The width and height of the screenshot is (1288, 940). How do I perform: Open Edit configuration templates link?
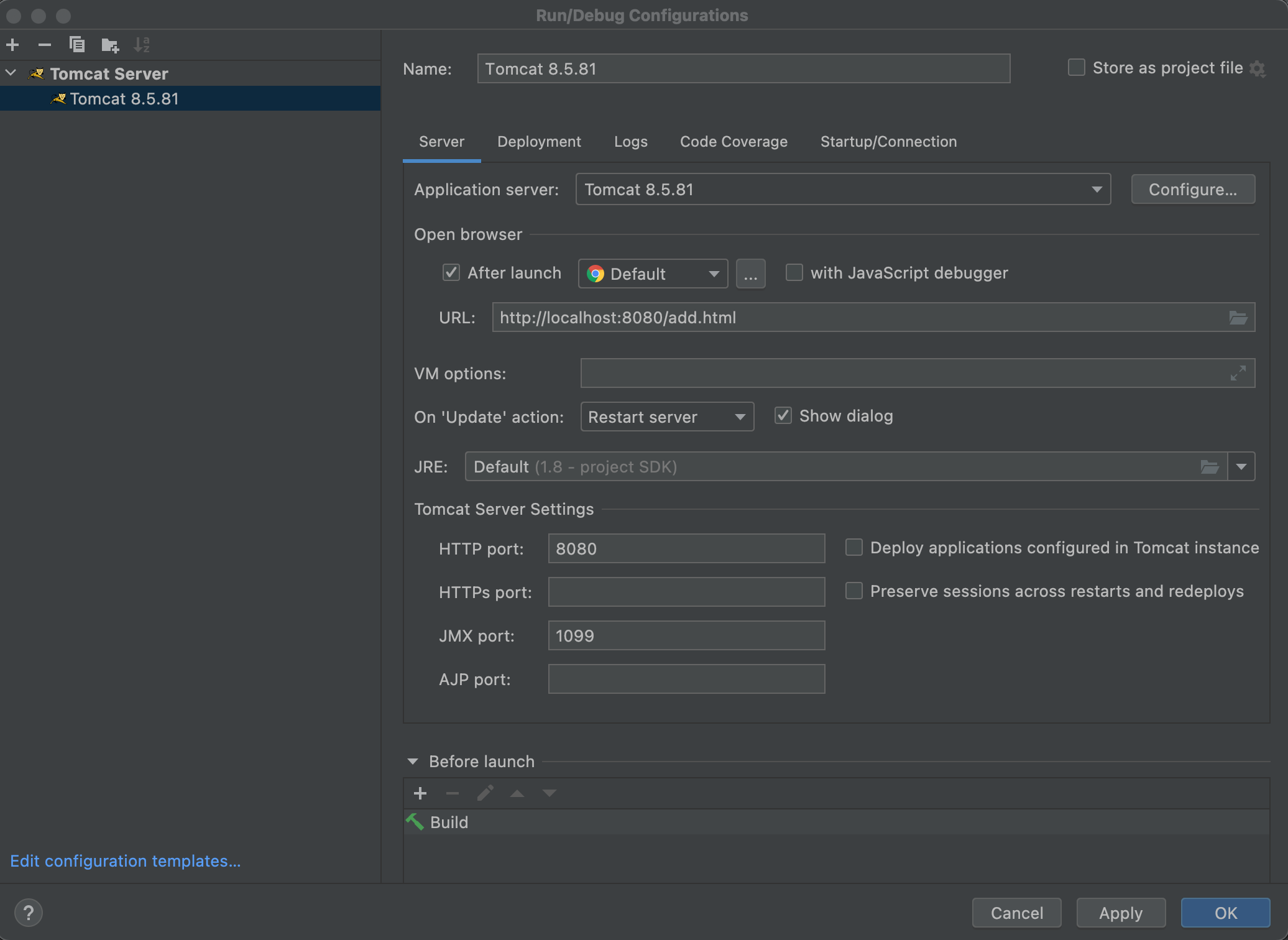(x=125, y=861)
